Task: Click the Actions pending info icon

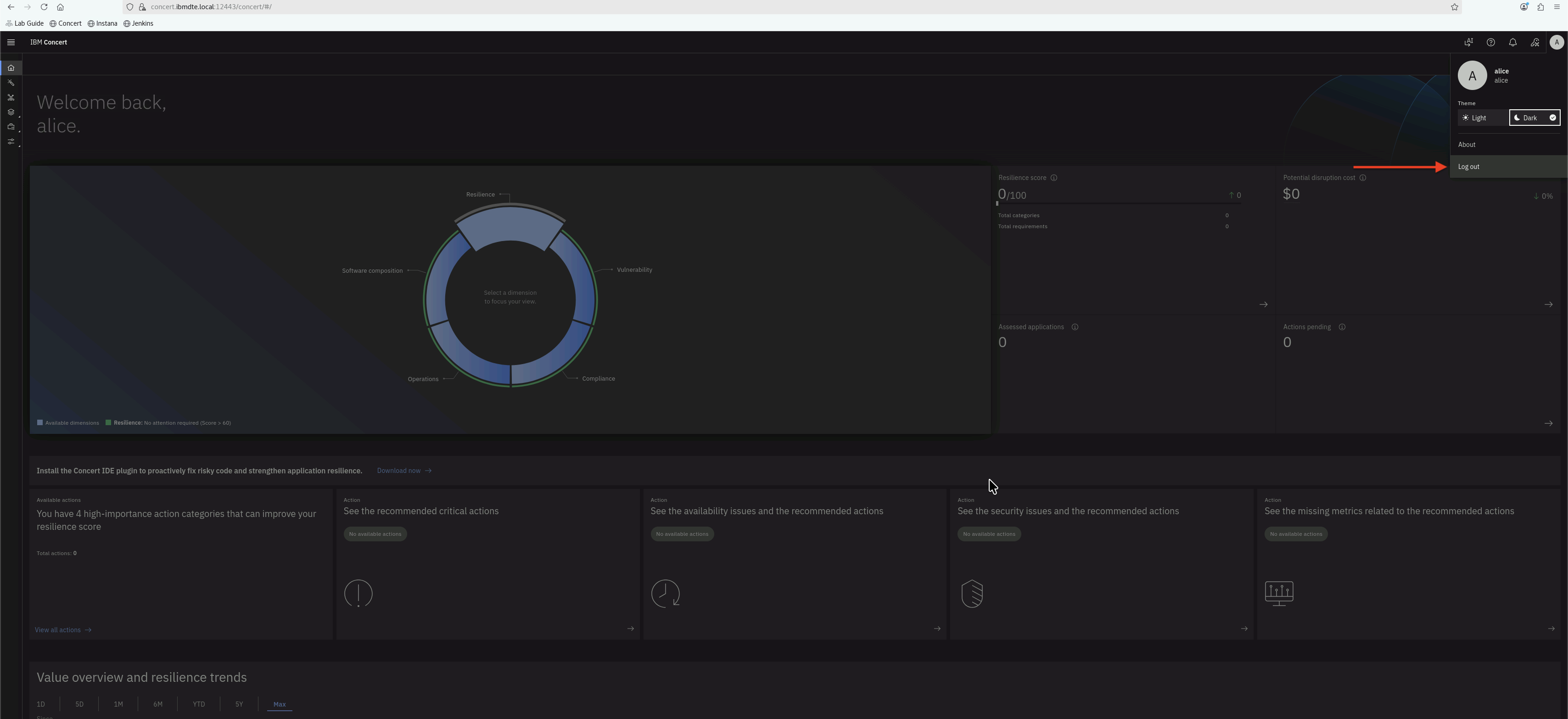Action: 1342,327
